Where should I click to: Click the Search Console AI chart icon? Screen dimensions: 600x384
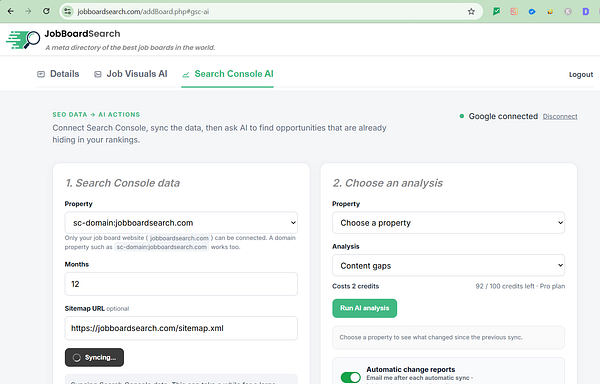(x=186, y=74)
